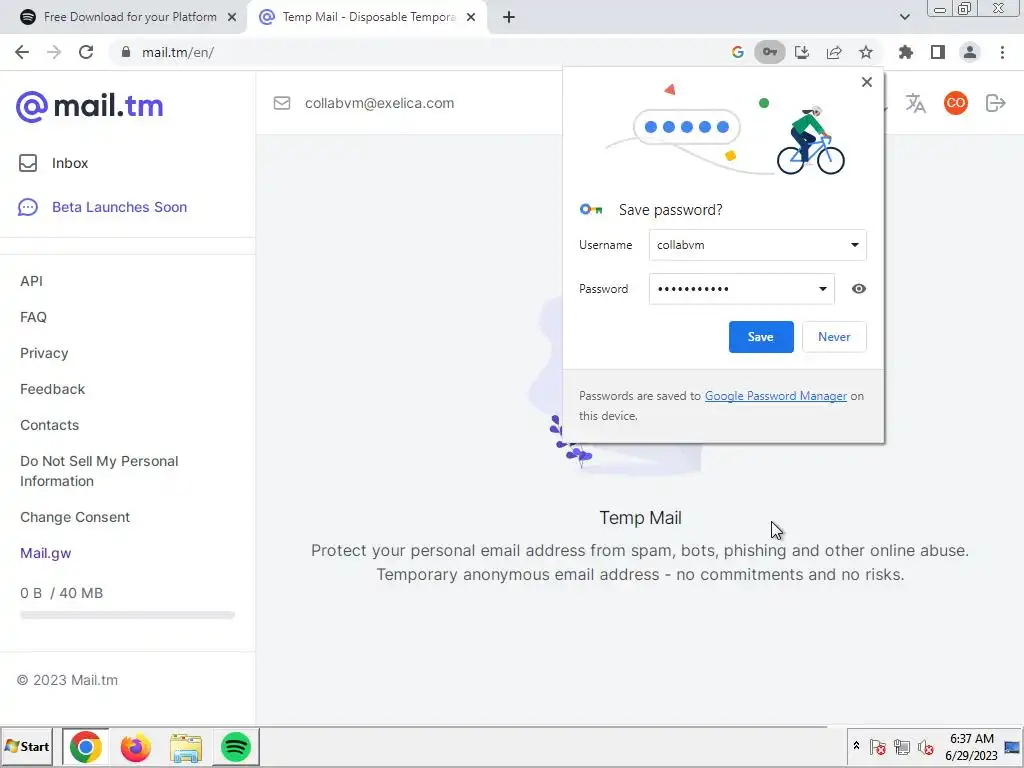
Task: Click the taskbar clock 6:37 AM
Action: coord(972,739)
